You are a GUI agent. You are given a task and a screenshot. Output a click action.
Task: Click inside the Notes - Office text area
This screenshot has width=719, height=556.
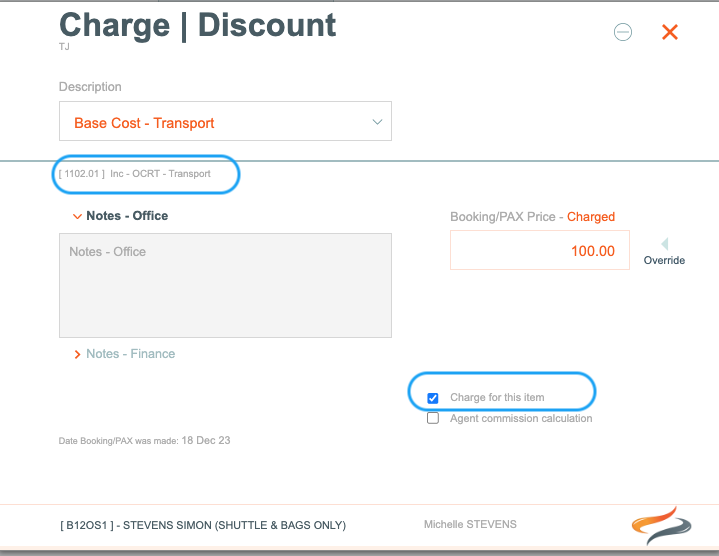click(225, 286)
